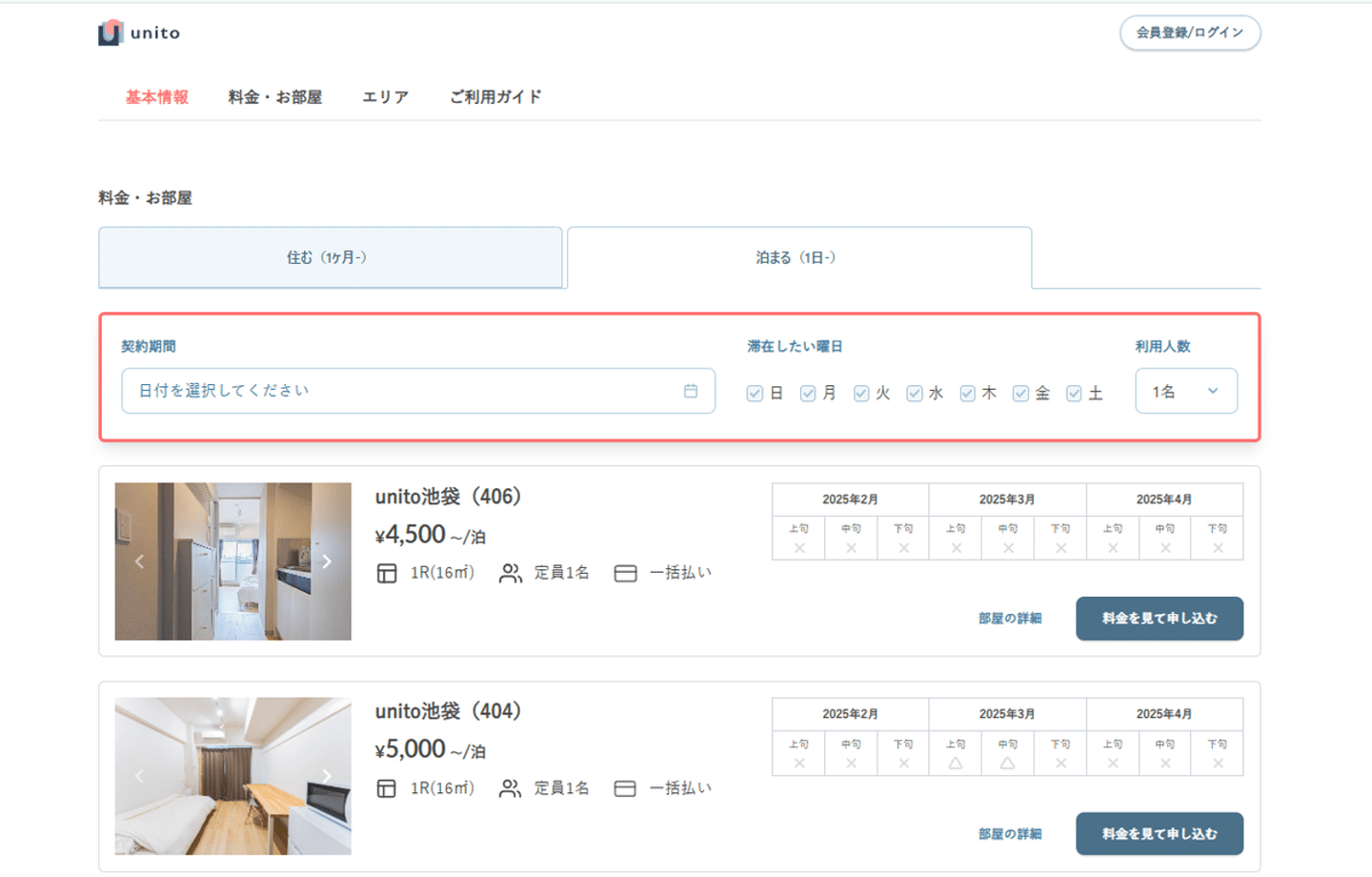Viewport: 1372px width, 877px height.
Task: Click 料金を見て申し込む for unito池袋 (406)
Action: [x=1160, y=619]
